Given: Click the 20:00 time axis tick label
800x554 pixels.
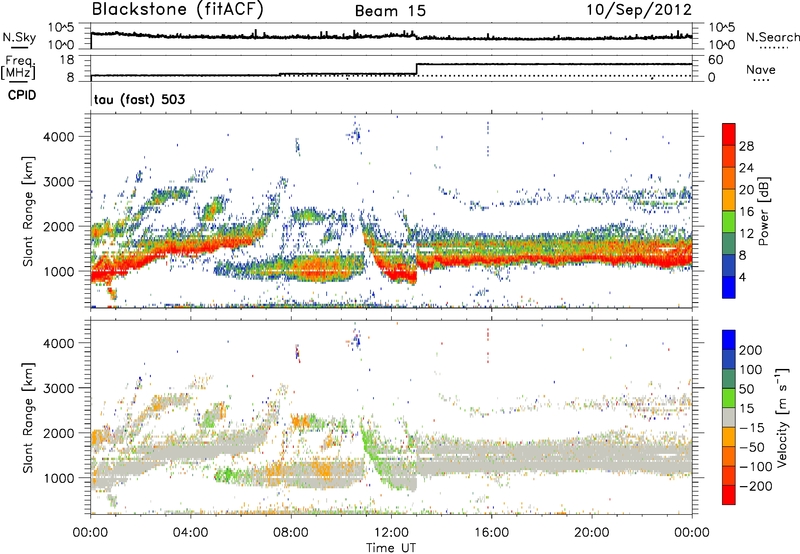Looking at the screenshot, I should point(591,533).
